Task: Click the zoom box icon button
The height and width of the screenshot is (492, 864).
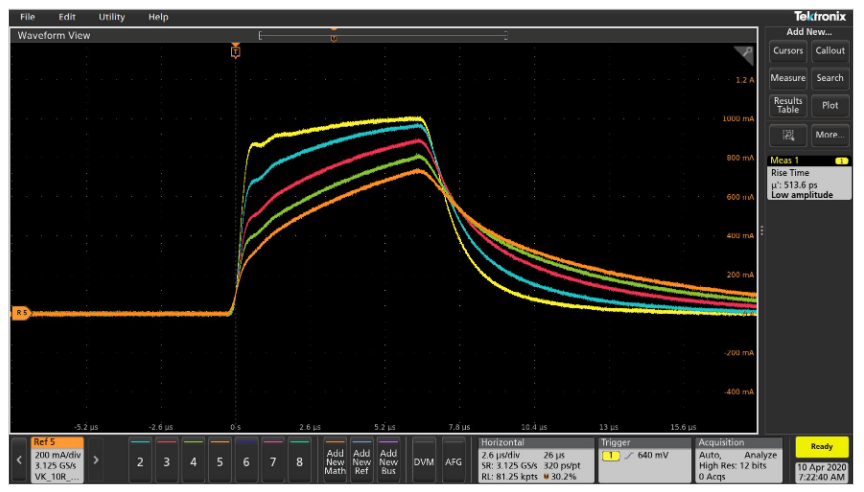Action: click(788, 134)
